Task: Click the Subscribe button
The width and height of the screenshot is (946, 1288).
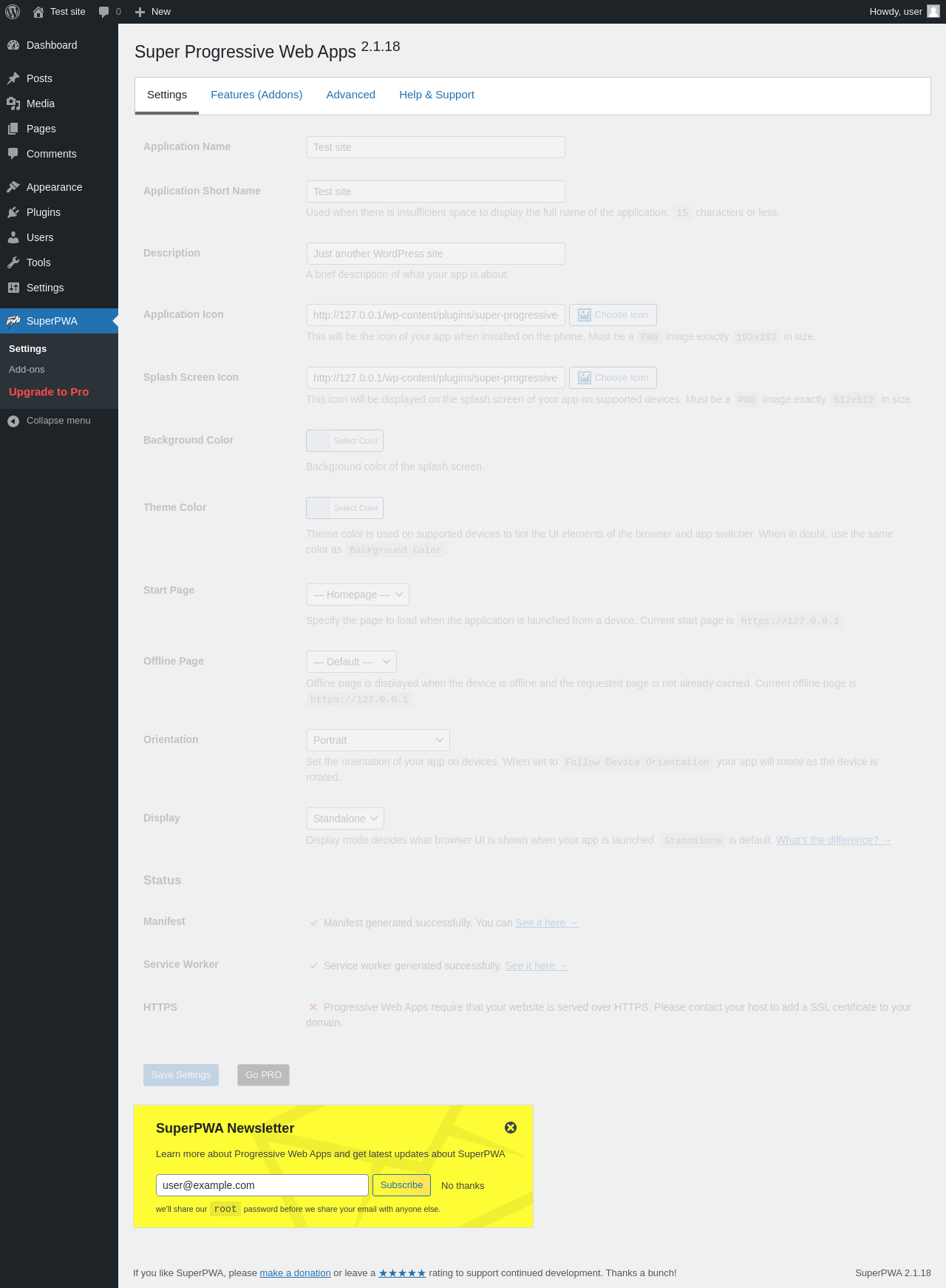Action: point(401,1185)
